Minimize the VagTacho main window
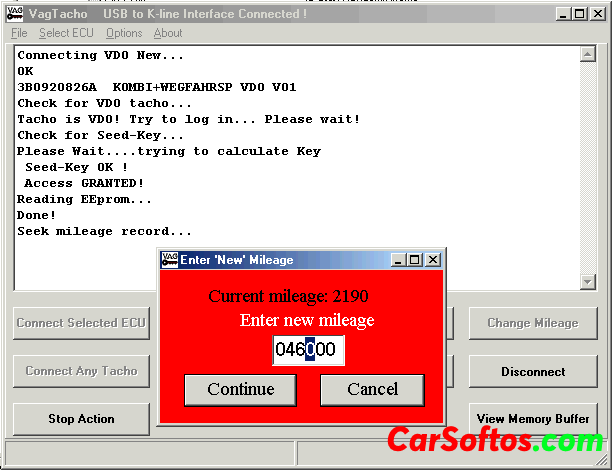612x470 pixels. tap(562, 14)
